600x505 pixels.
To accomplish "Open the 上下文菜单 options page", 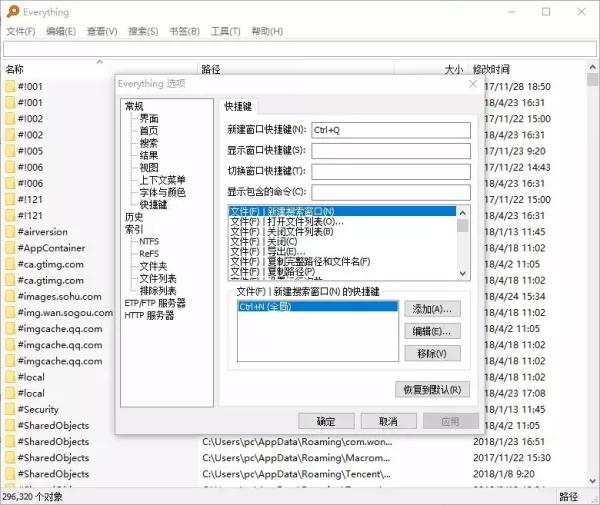I will (162, 180).
